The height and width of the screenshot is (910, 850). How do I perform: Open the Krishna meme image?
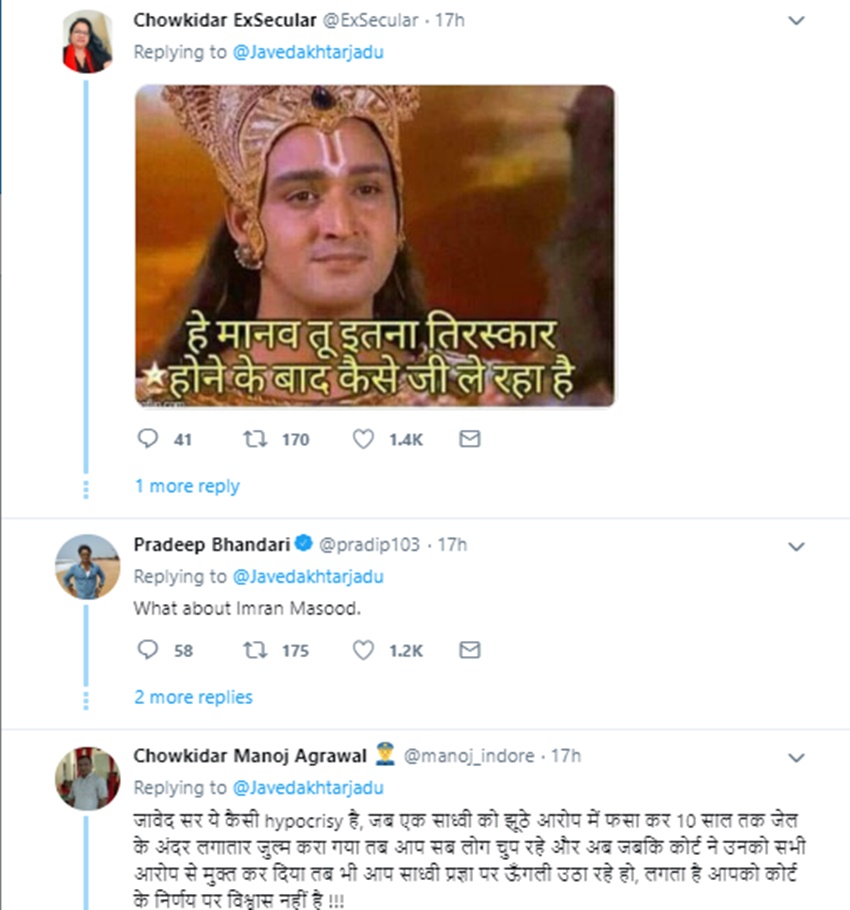[375, 245]
